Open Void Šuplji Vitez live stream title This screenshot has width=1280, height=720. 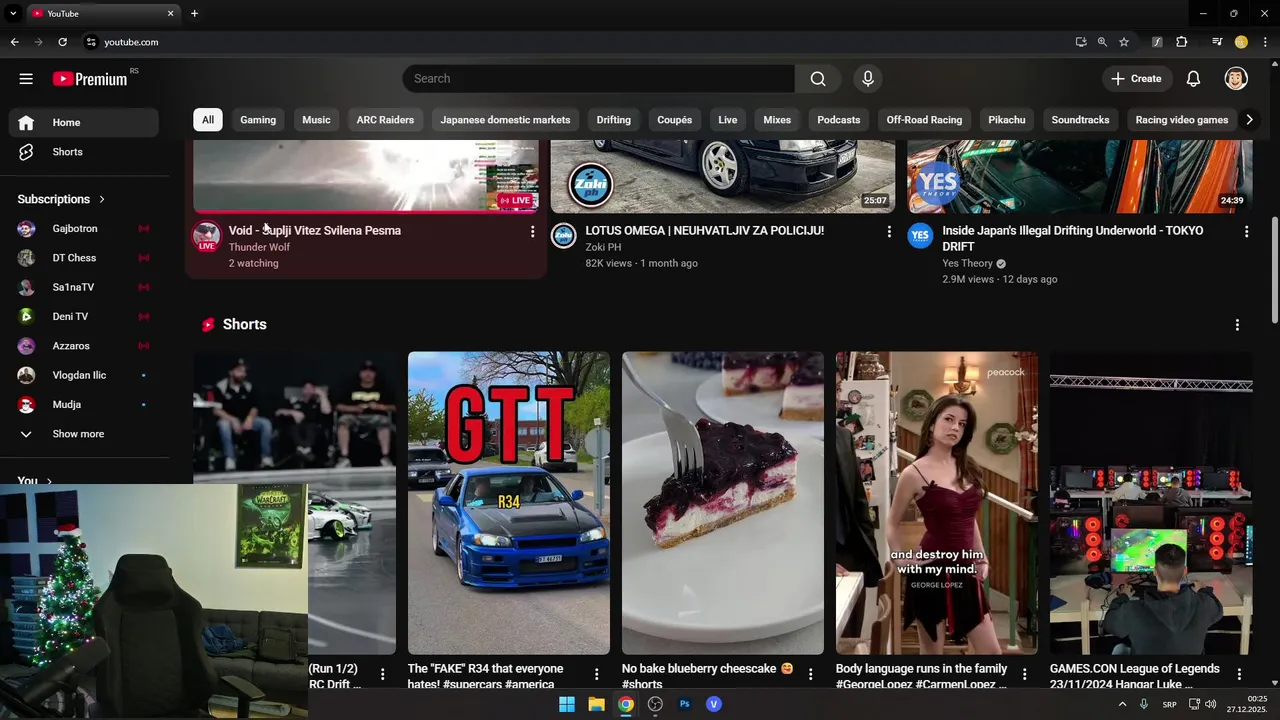pyautogui.click(x=315, y=231)
